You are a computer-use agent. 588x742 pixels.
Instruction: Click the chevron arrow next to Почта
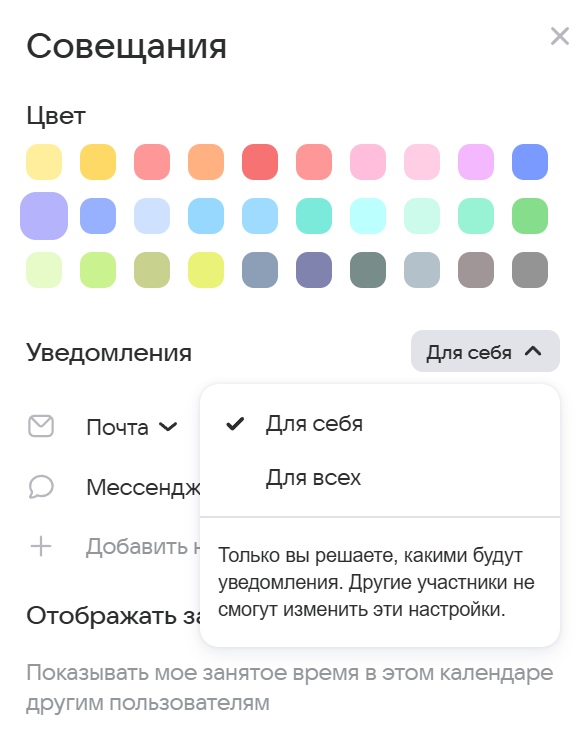[168, 427]
